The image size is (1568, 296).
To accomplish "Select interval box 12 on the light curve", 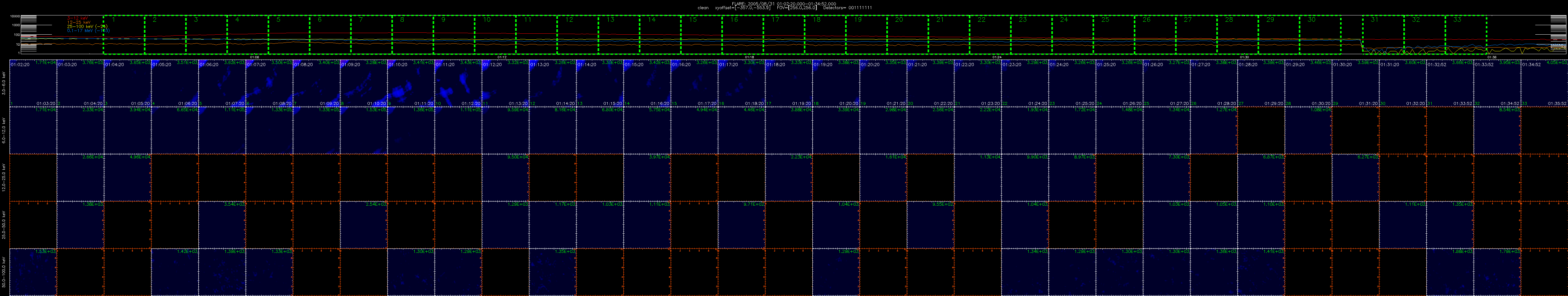I will click(x=578, y=34).
